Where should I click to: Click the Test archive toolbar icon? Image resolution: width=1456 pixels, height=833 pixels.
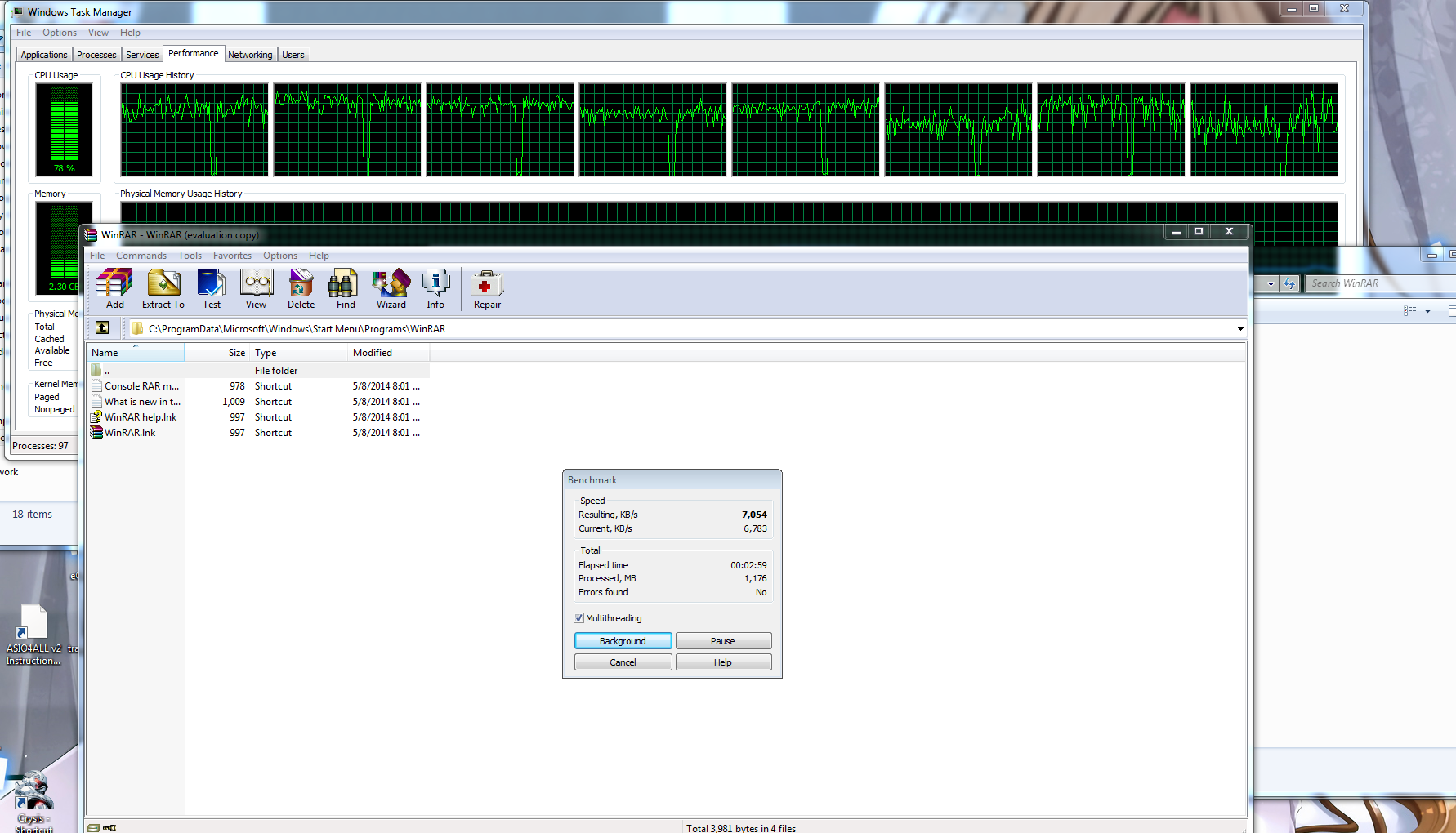point(212,289)
